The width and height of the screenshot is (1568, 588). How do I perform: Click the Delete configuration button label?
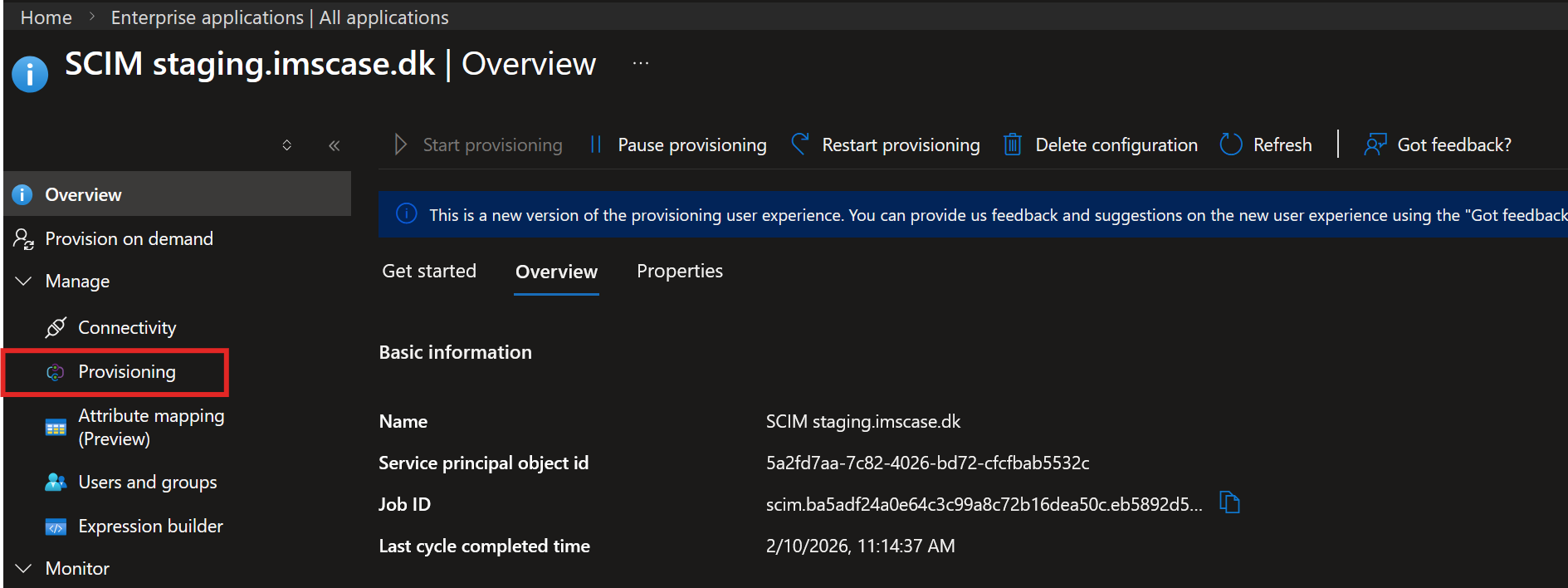1116,145
